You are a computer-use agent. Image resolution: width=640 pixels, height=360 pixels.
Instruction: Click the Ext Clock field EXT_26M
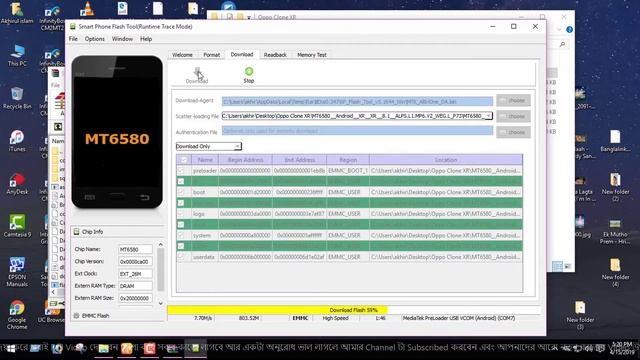click(135, 273)
